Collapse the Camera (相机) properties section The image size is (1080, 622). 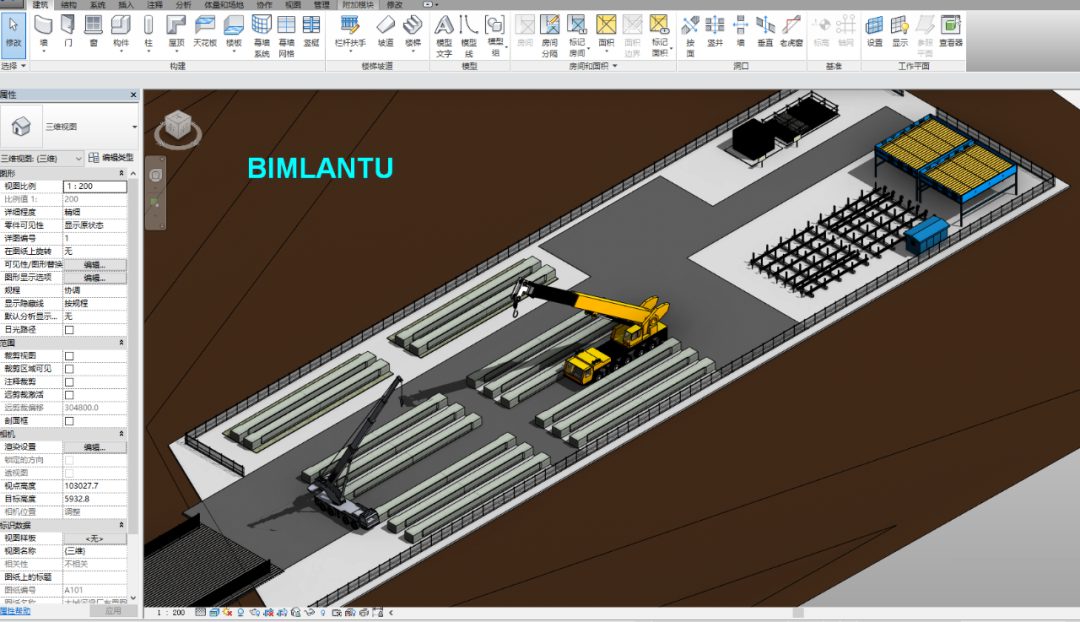pyautogui.click(x=122, y=434)
